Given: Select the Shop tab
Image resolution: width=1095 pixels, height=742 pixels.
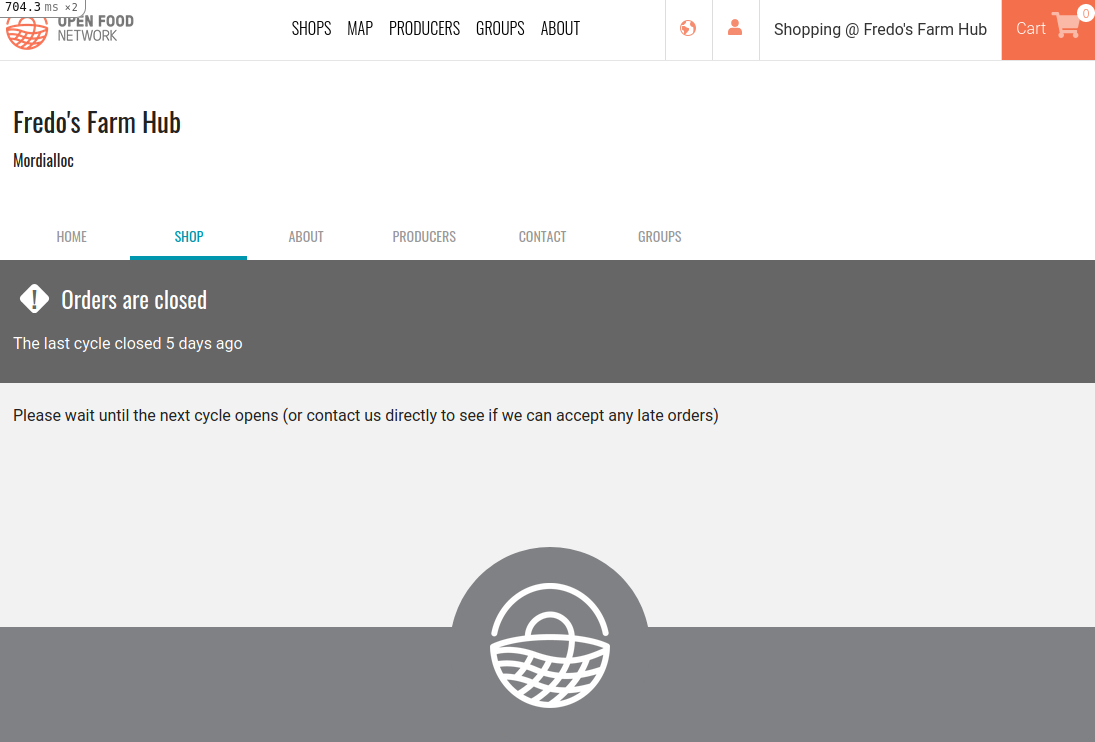Looking at the screenshot, I should point(189,237).
